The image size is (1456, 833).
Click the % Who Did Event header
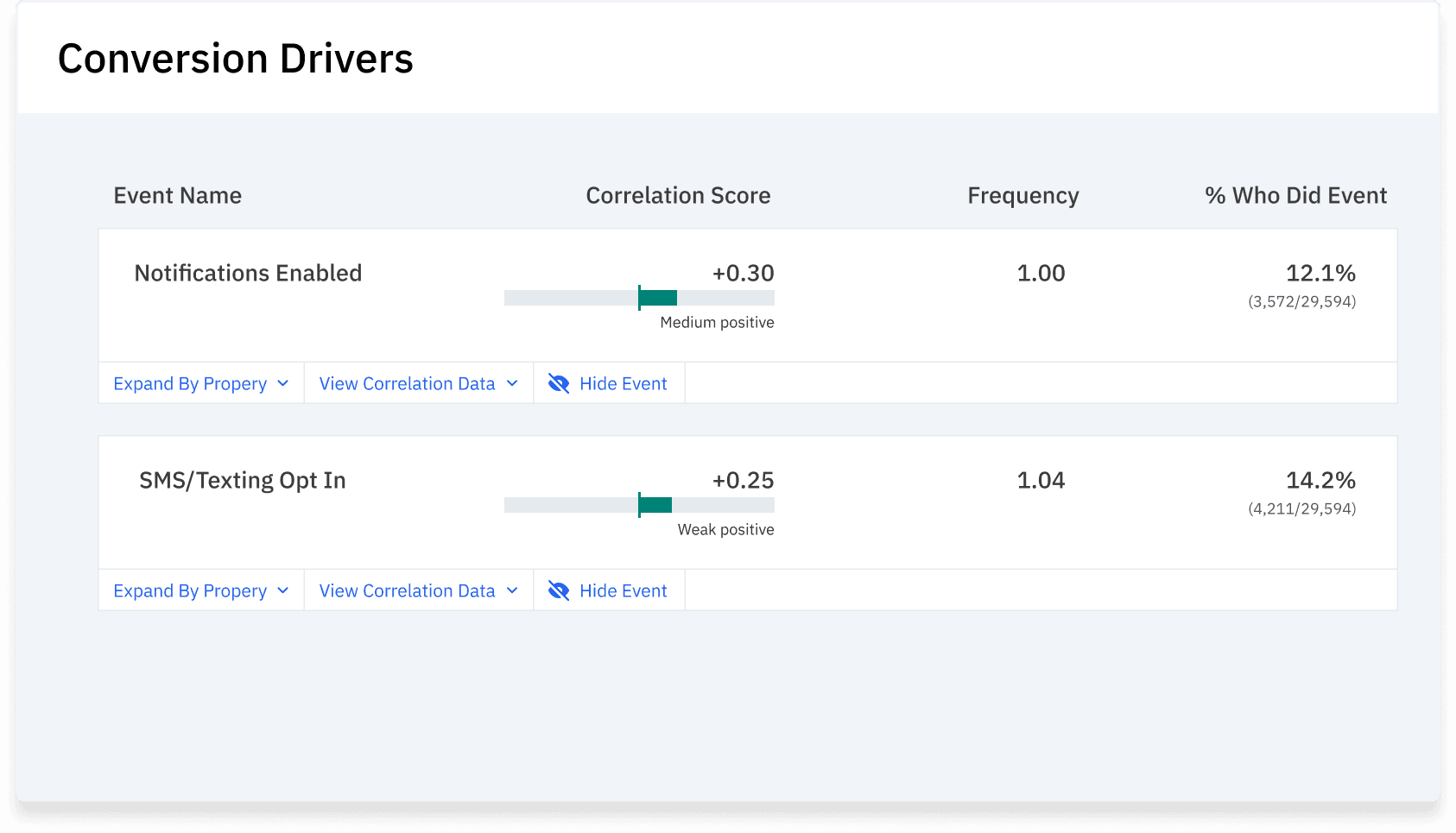(1295, 196)
